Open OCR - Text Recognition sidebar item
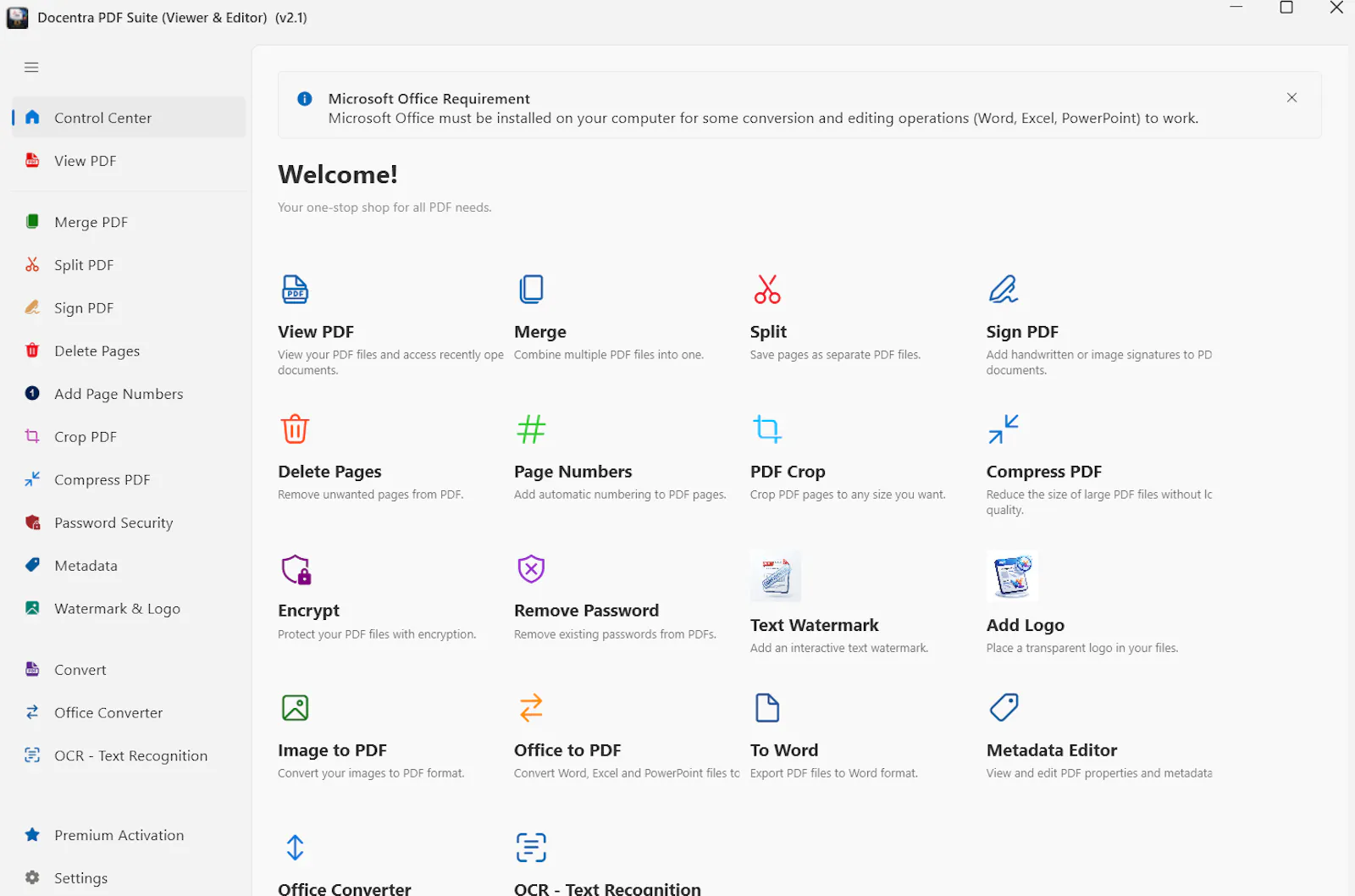This screenshot has height=896, width=1355. point(129,755)
